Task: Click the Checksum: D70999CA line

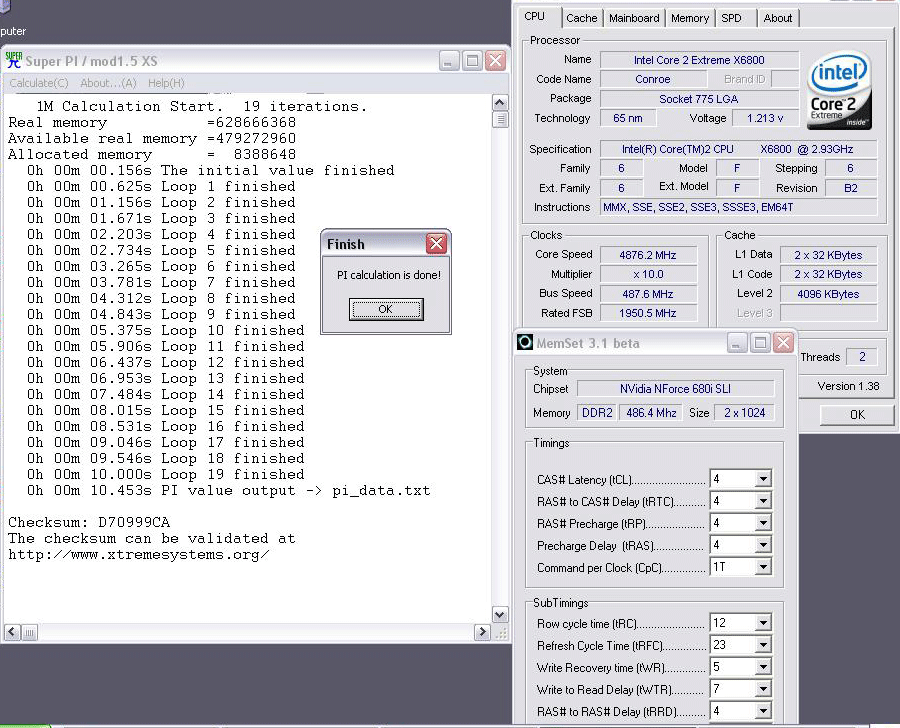Action: point(89,522)
